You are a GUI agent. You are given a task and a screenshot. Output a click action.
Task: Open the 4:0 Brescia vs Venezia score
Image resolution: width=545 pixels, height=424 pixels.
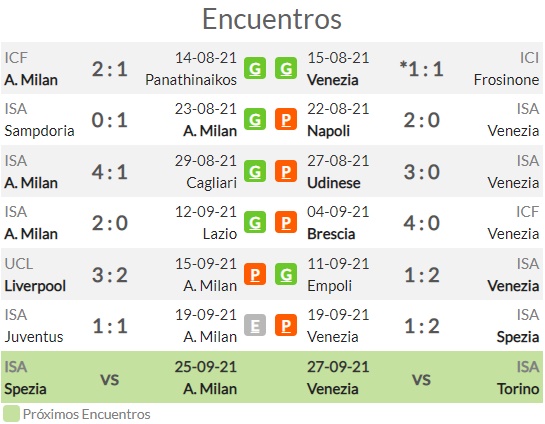pos(422,223)
